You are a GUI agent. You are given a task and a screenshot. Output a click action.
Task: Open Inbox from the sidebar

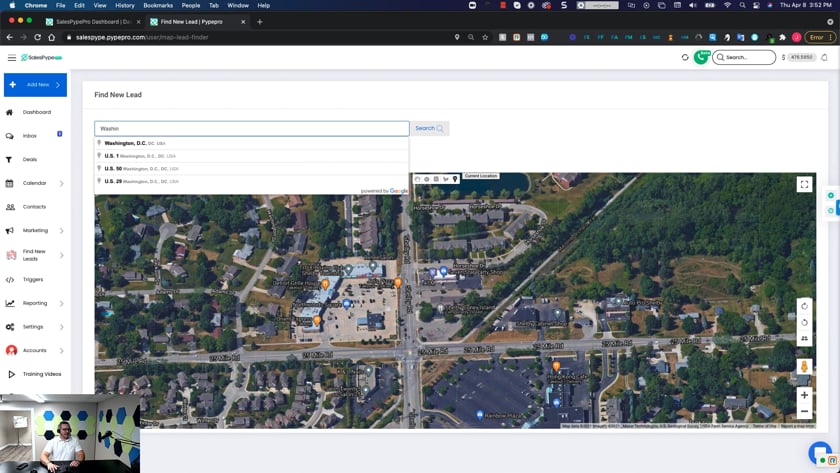[x=29, y=136]
